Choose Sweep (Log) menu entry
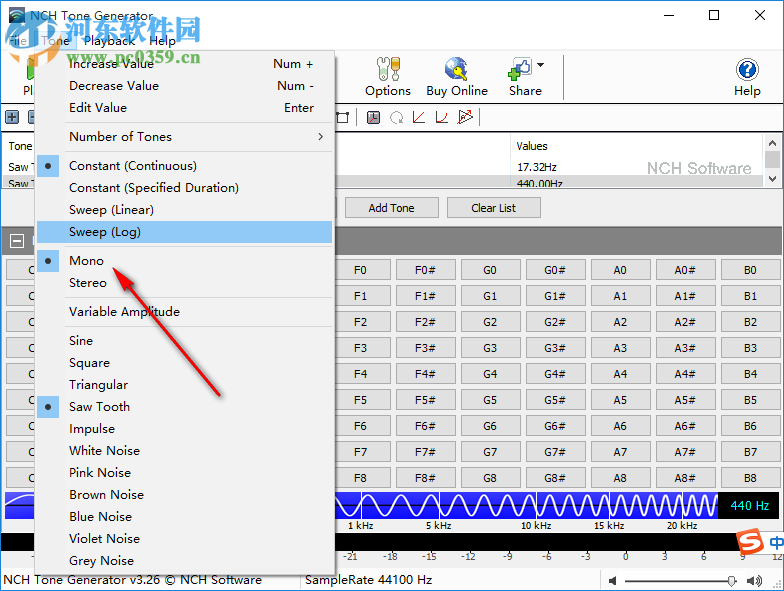This screenshot has width=784, height=591. (x=105, y=232)
